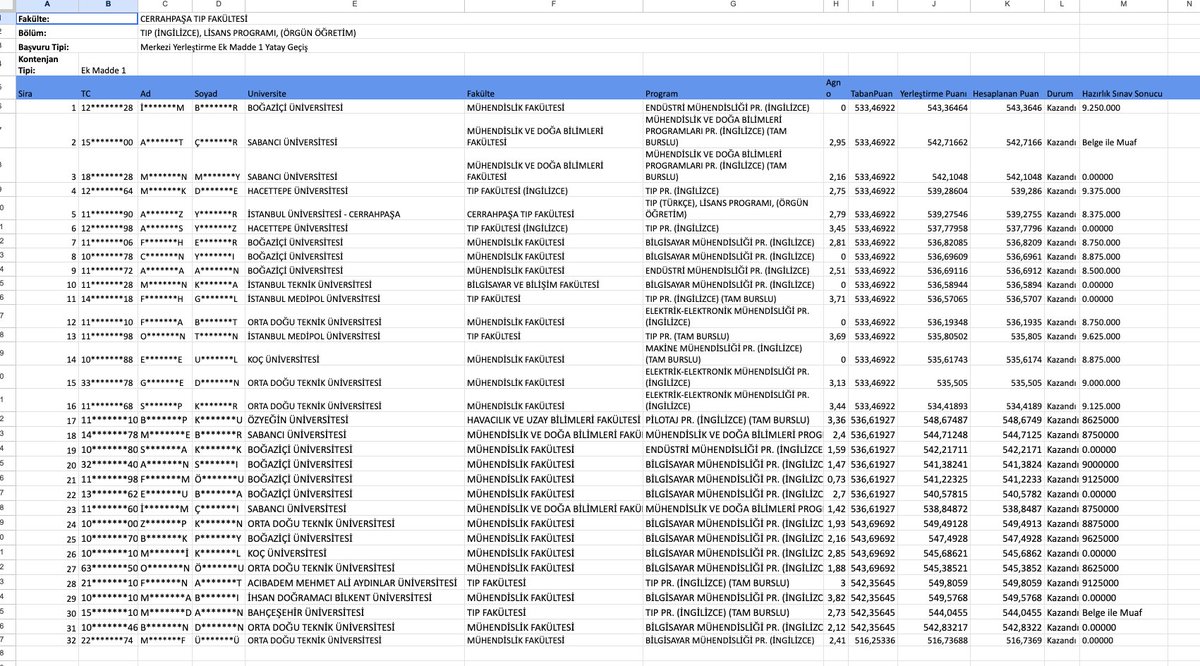Select 'PİLOTAJ PR. (İNGİLİZCE) (TAM BURSLU)' cell
The width and height of the screenshot is (1200, 666).
pos(733,420)
